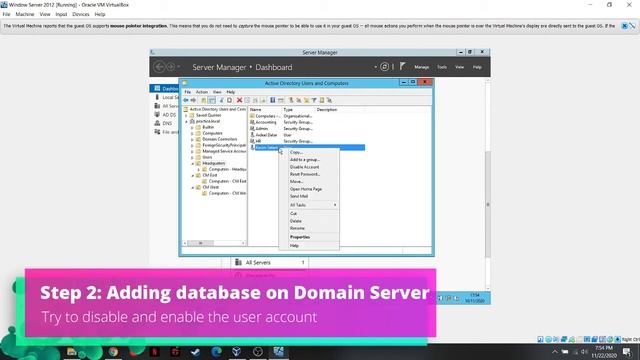Screen dimensions: 640x360
Task: Click the blue Help toolbar icon
Action: (272, 100)
